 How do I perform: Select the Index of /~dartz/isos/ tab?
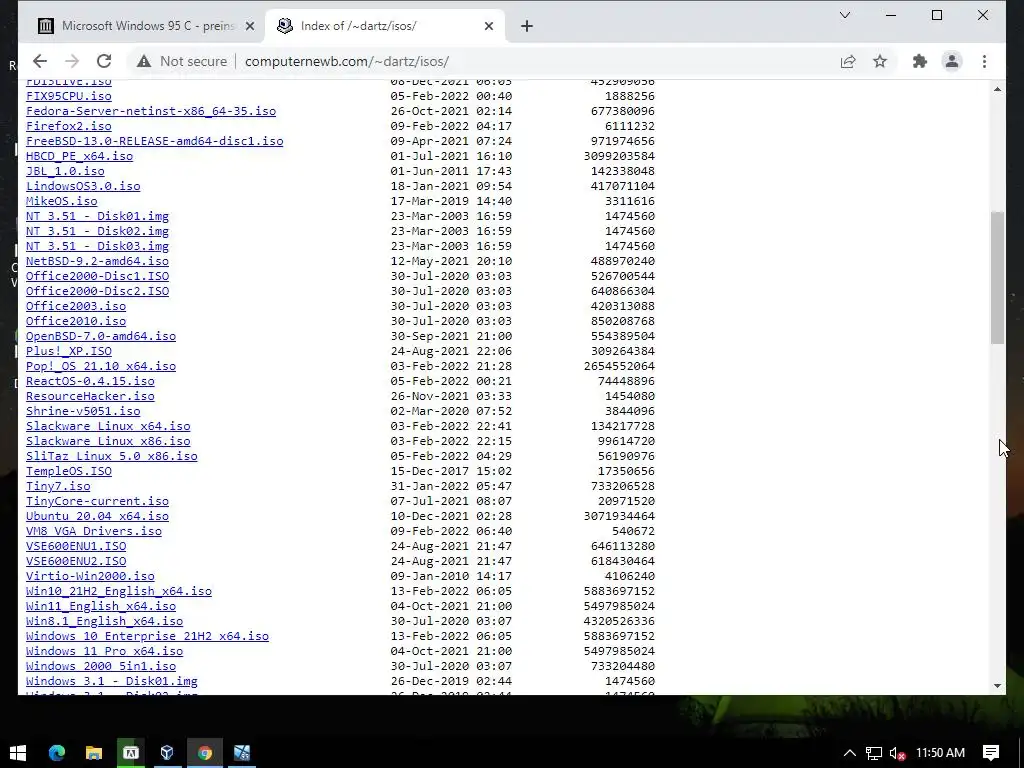coord(385,26)
